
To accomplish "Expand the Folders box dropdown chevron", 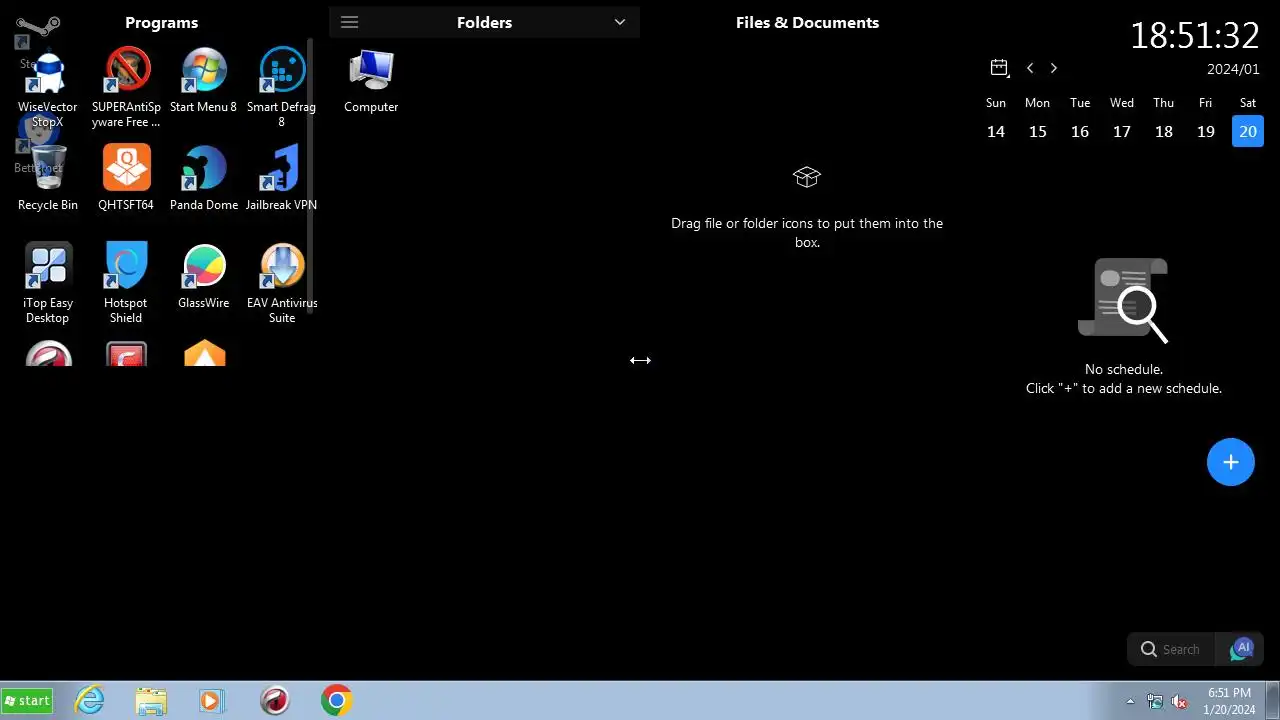I will [x=620, y=22].
